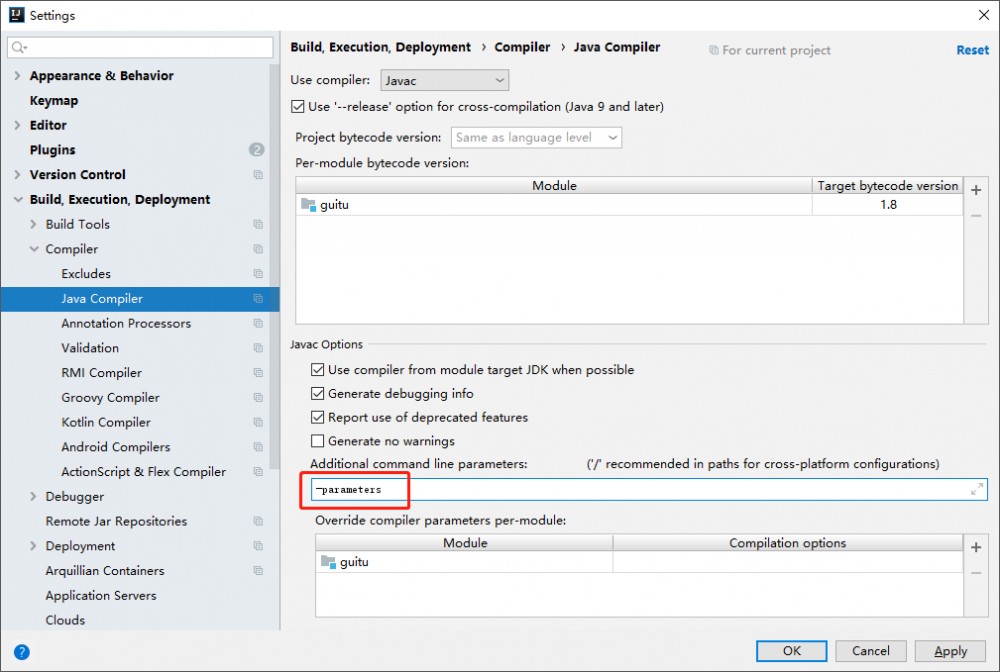The width and height of the screenshot is (1000, 672).
Task: Click the Compilation options column header
Action: (788, 543)
